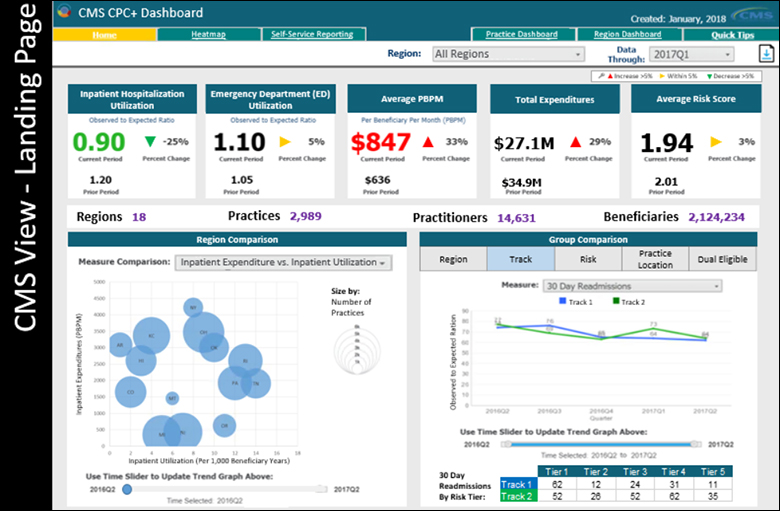This screenshot has height=511, width=780.
Task: Click the Track 1 row label in table
Action: (x=517, y=484)
